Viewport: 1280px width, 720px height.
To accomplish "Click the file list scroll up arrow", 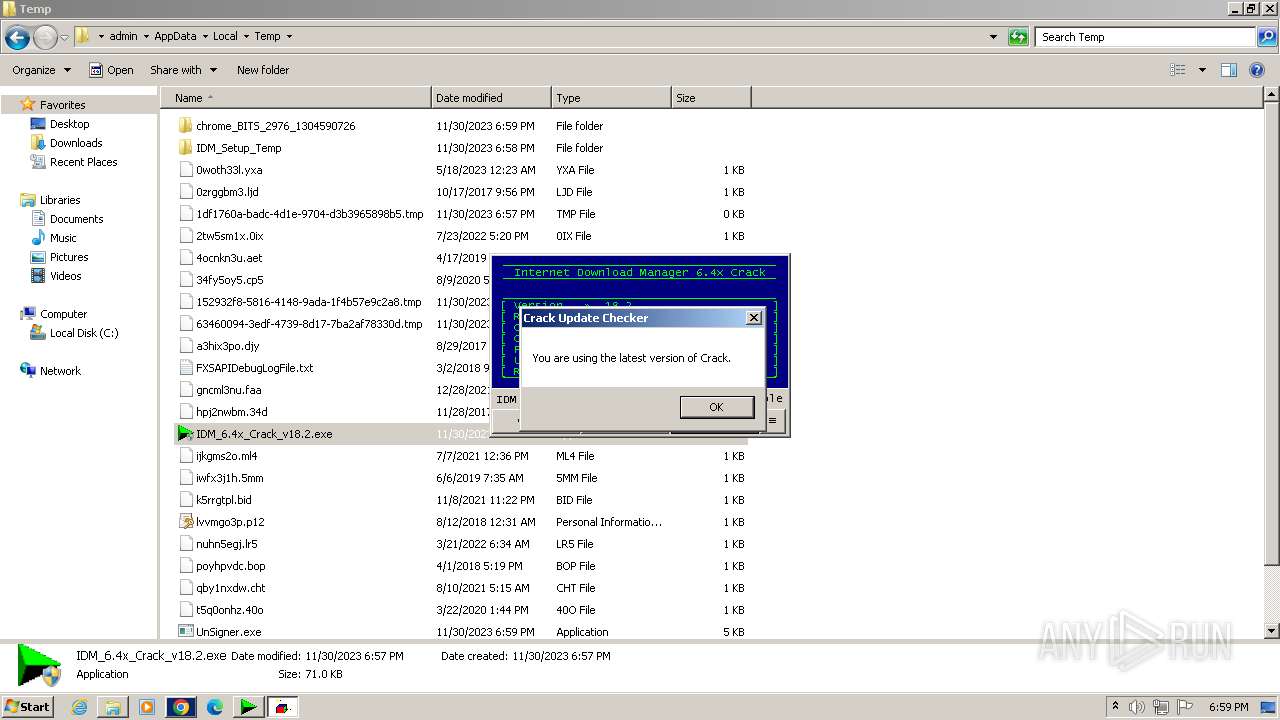I will tap(1271, 95).
